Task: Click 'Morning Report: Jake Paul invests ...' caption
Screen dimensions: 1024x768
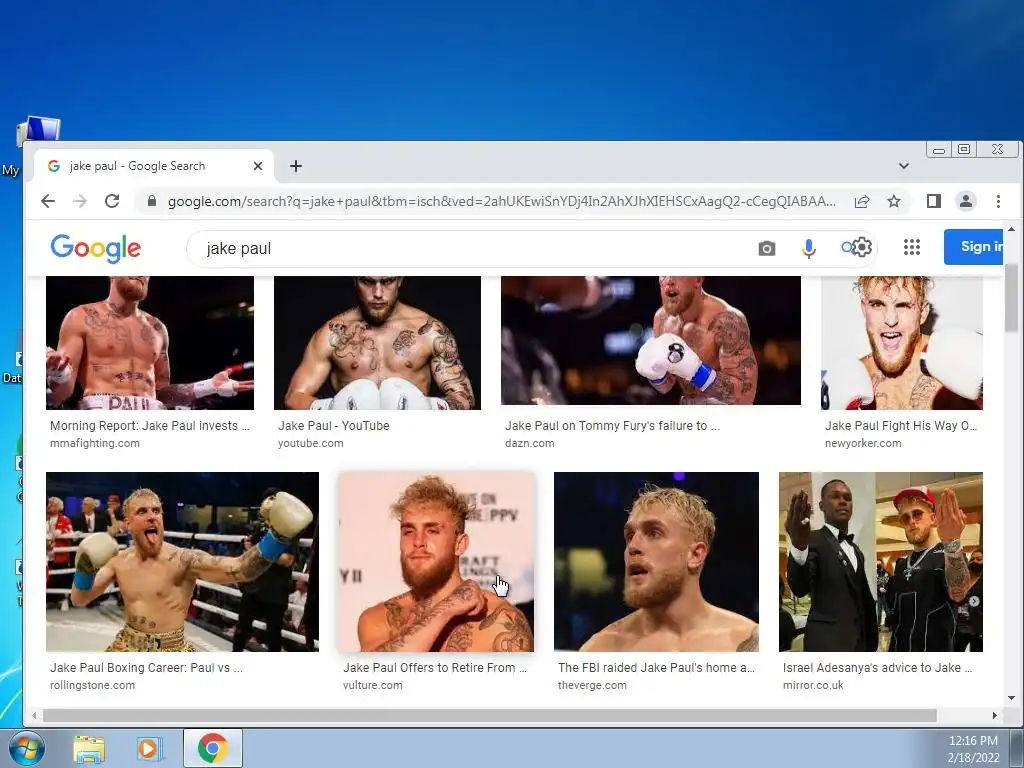Action: (x=150, y=426)
